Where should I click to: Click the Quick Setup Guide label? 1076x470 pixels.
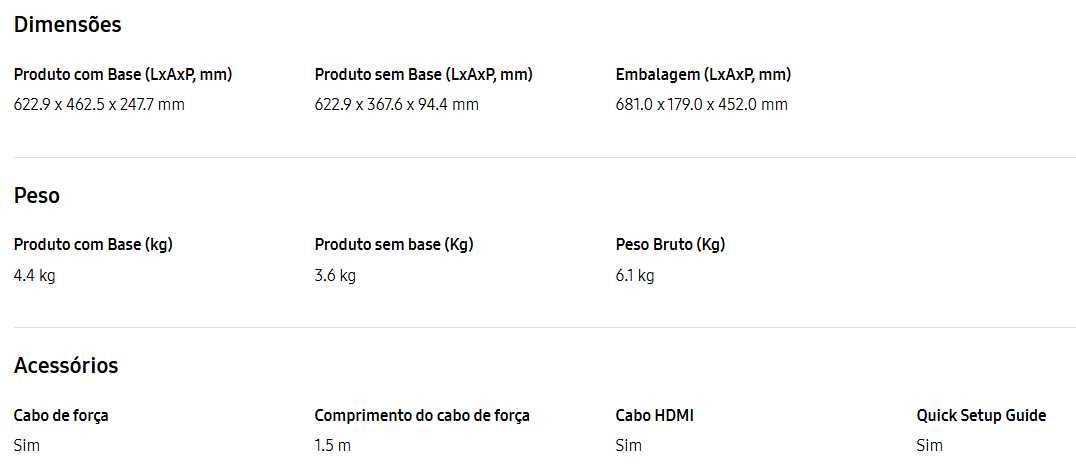[981, 416]
